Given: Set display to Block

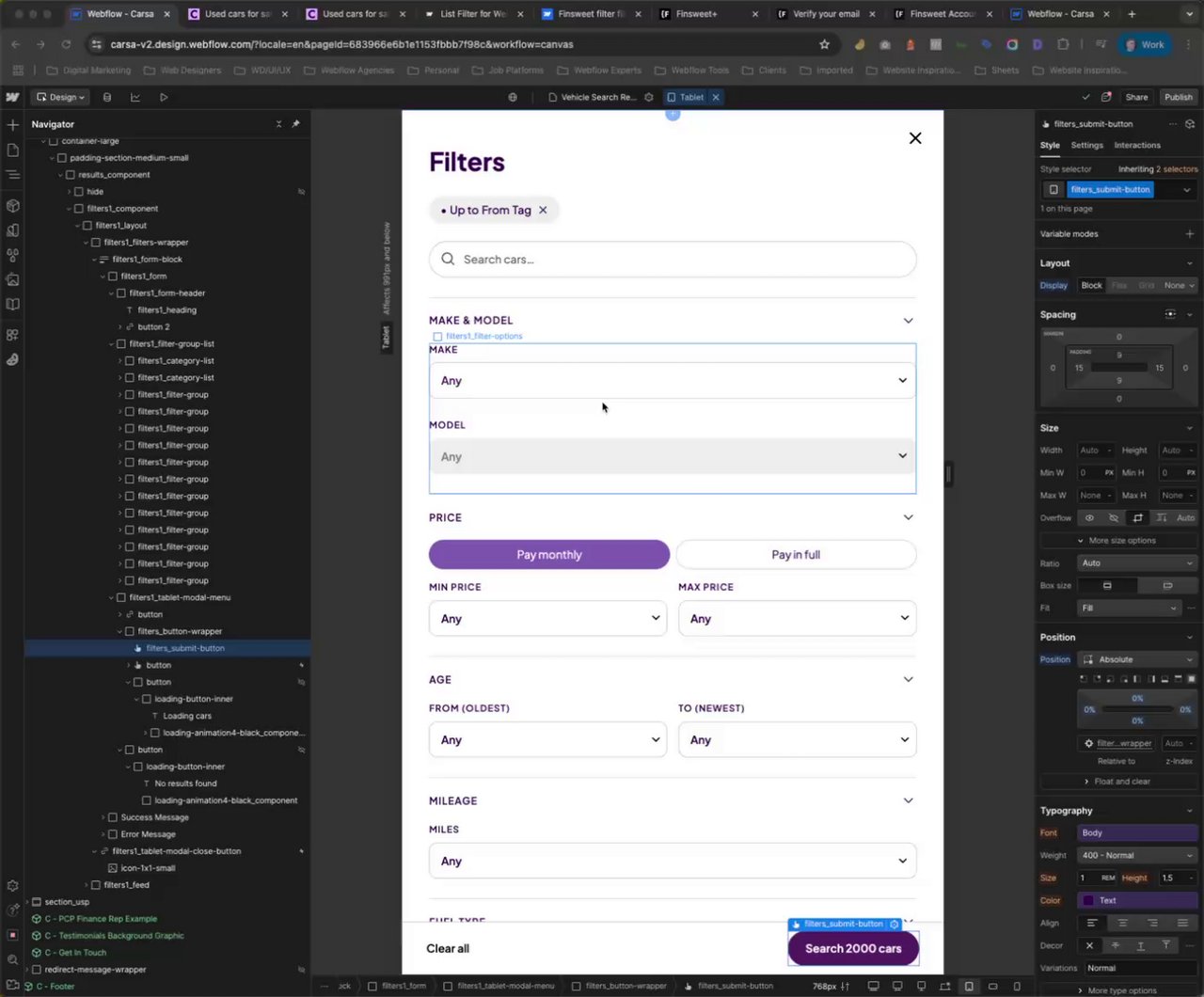Looking at the screenshot, I should coord(1091,285).
